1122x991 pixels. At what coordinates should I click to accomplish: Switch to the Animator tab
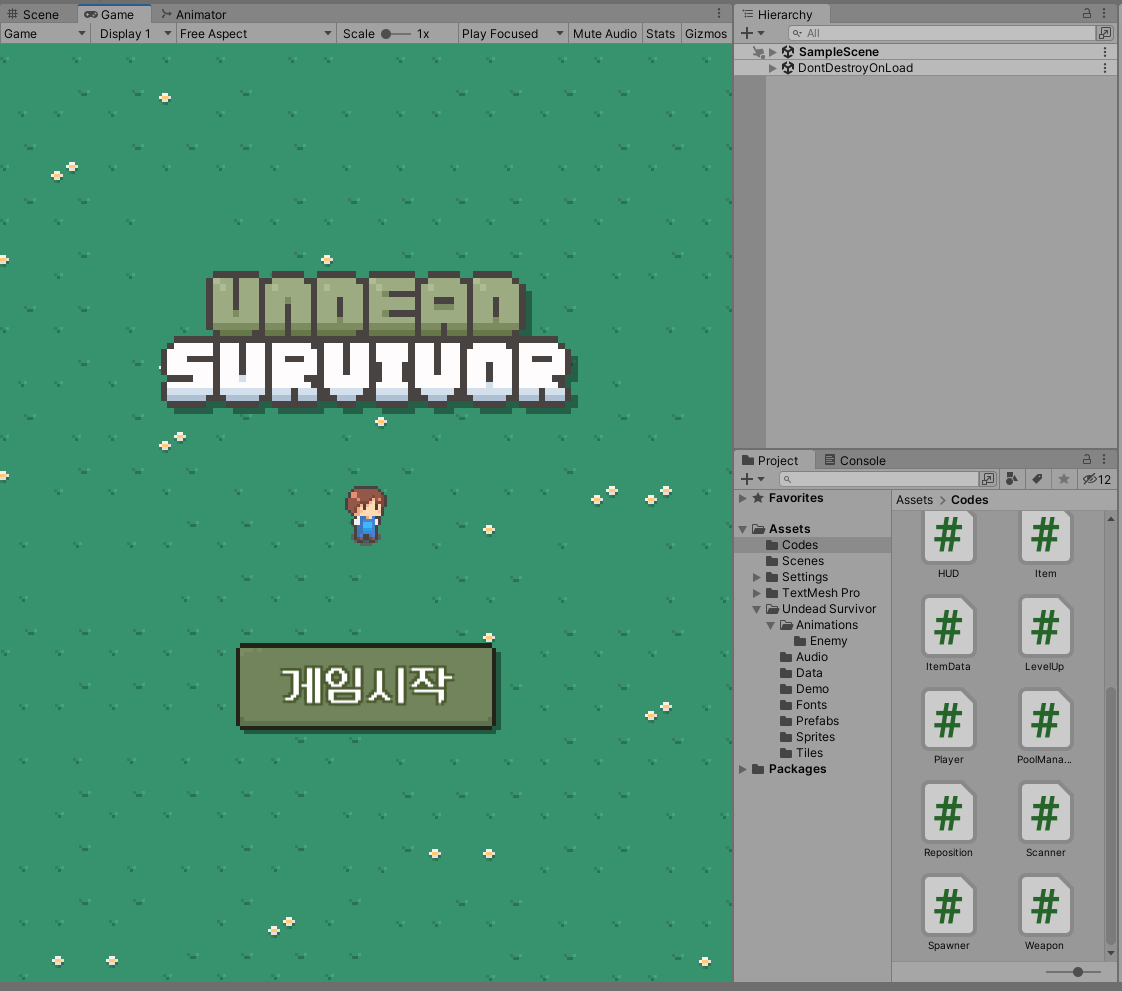pos(194,14)
